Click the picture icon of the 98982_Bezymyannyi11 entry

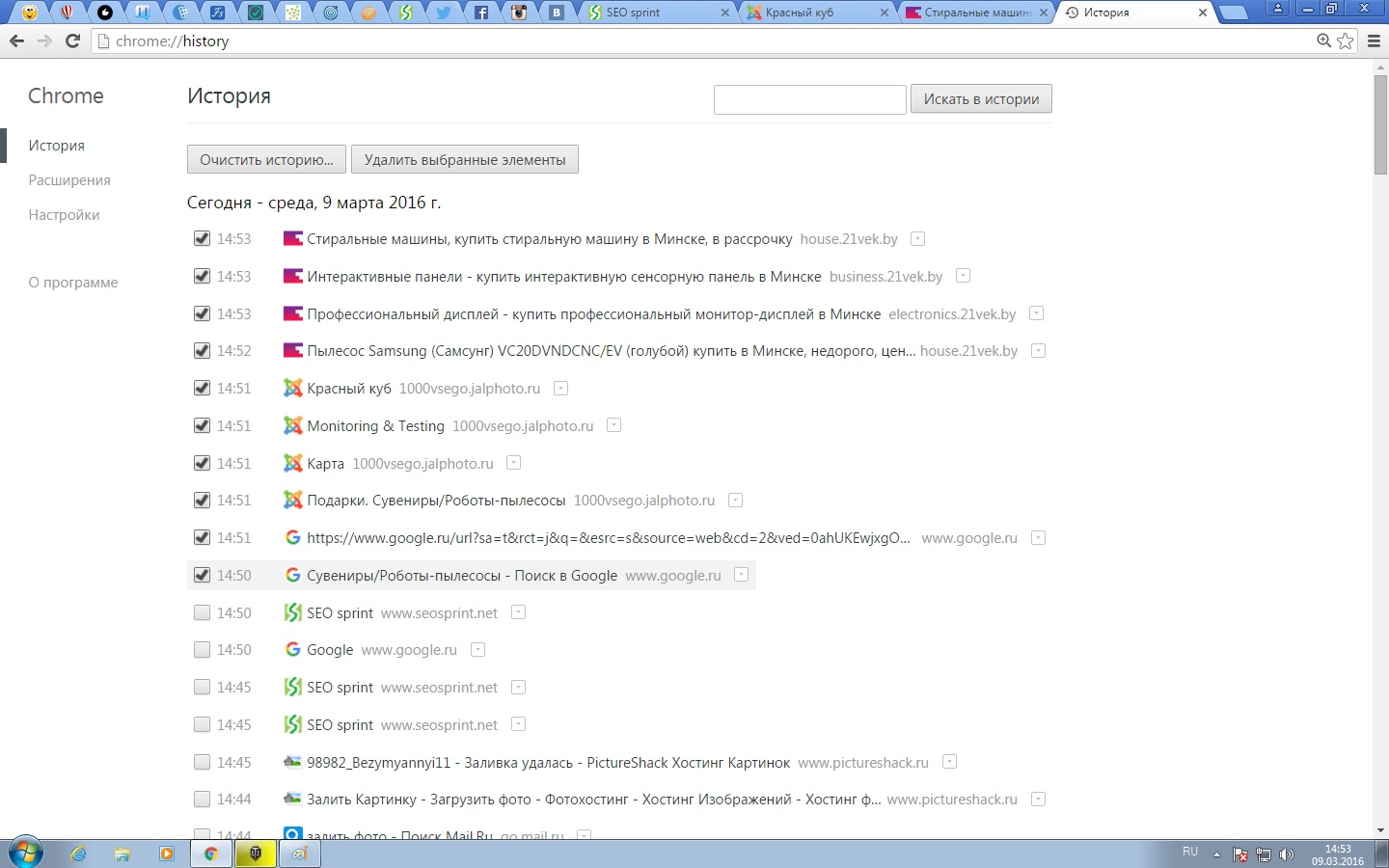click(x=292, y=762)
